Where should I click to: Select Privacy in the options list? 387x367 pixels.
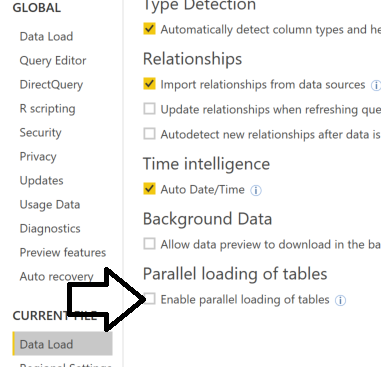[x=38, y=157]
